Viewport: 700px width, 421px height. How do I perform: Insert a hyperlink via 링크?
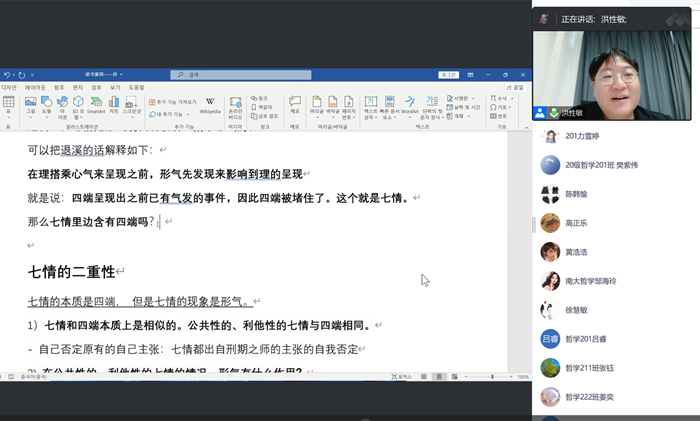pyautogui.click(x=259, y=98)
